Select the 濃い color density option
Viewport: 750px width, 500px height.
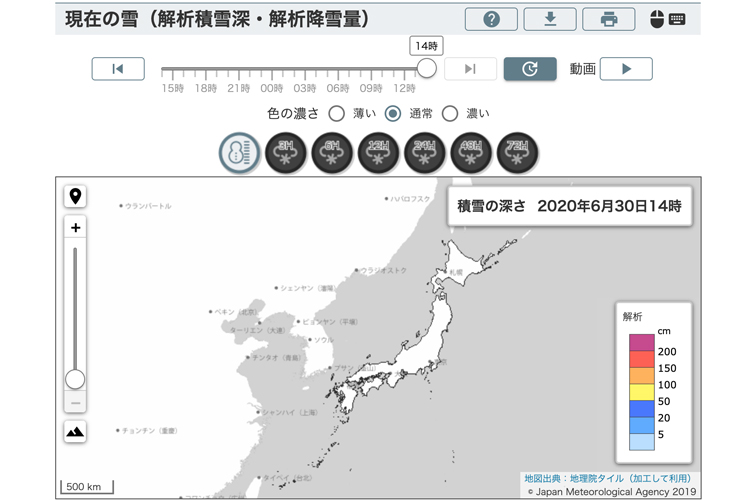coord(450,113)
